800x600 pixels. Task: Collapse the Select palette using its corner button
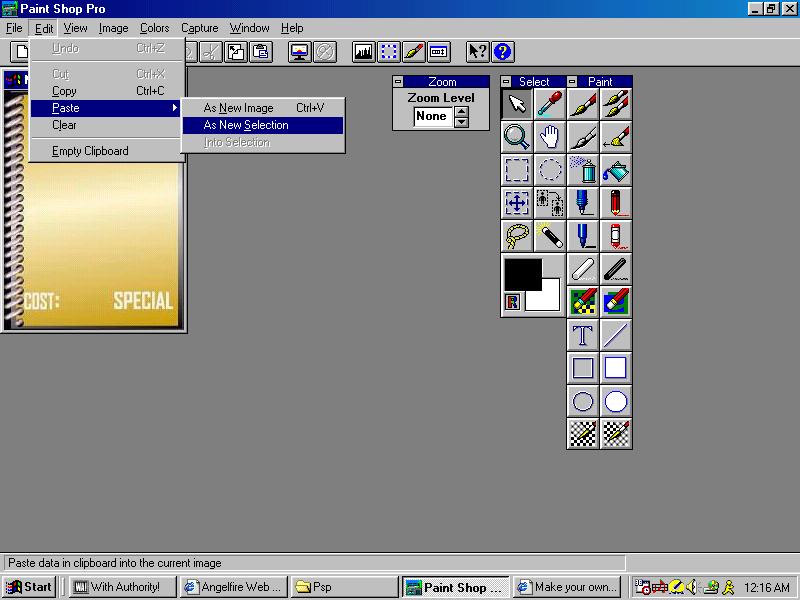[506, 82]
